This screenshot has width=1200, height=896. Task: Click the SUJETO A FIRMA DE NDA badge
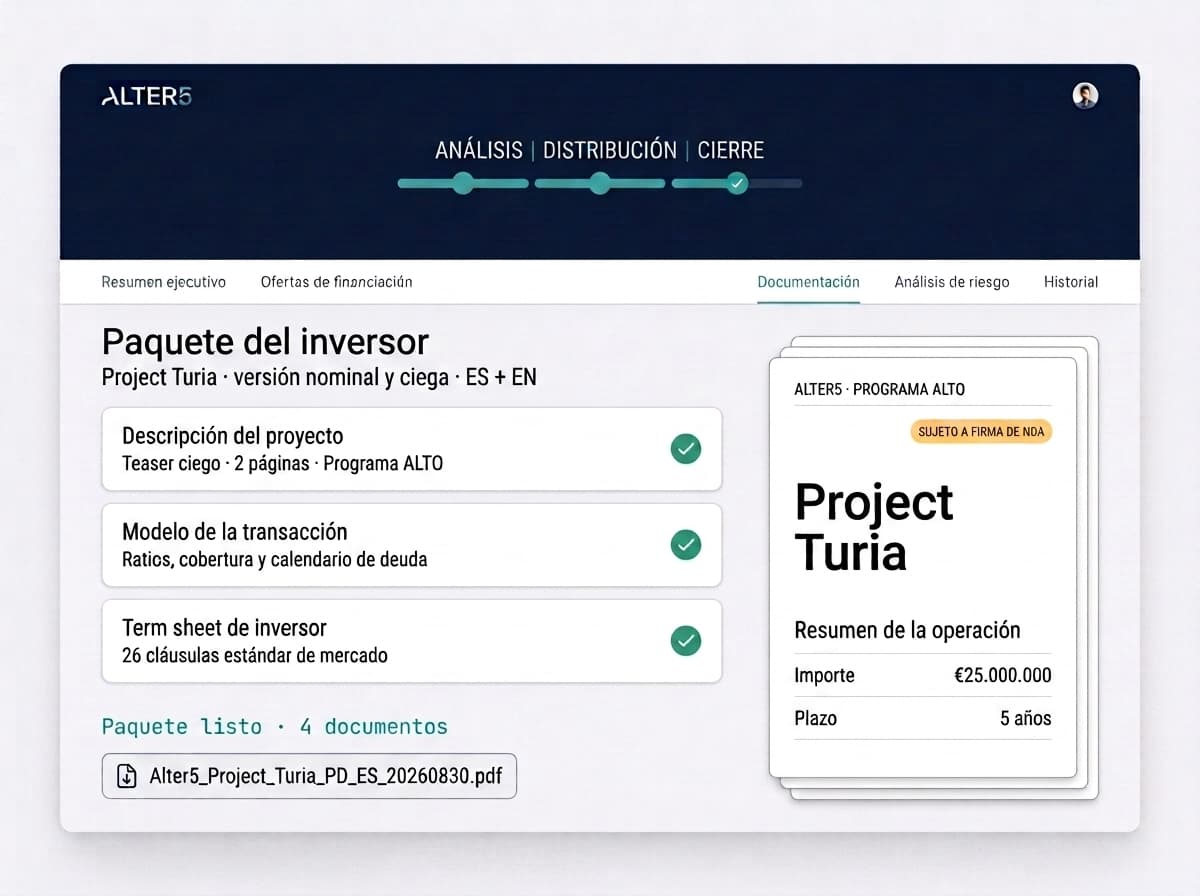pyautogui.click(x=981, y=432)
